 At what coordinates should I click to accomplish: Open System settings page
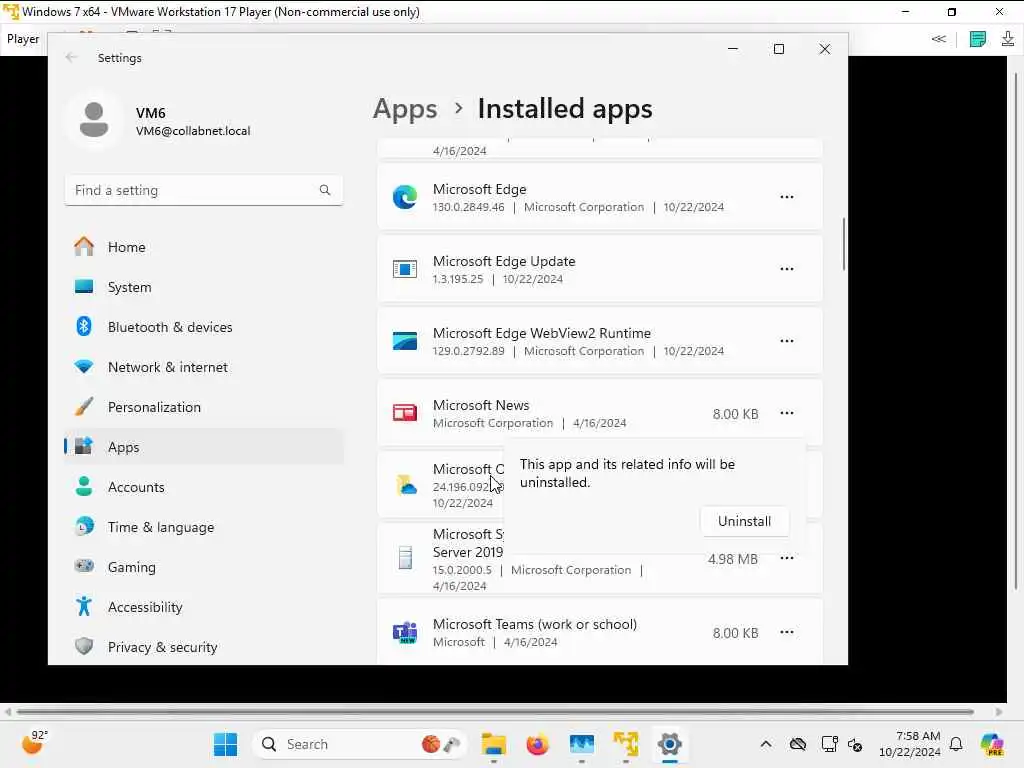coord(204,287)
